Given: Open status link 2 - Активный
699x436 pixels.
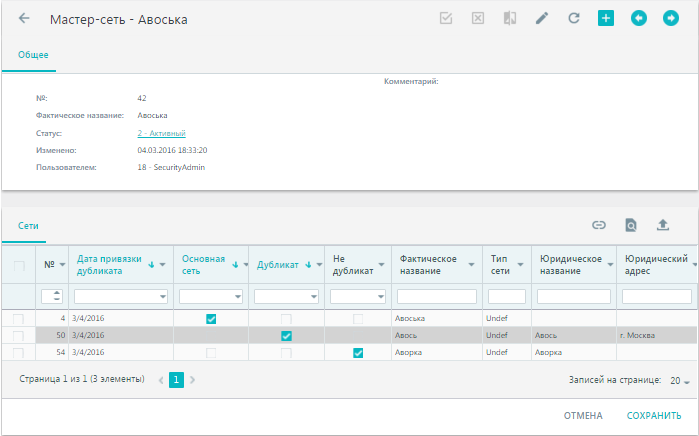Looking at the screenshot, I should (161, 133).
